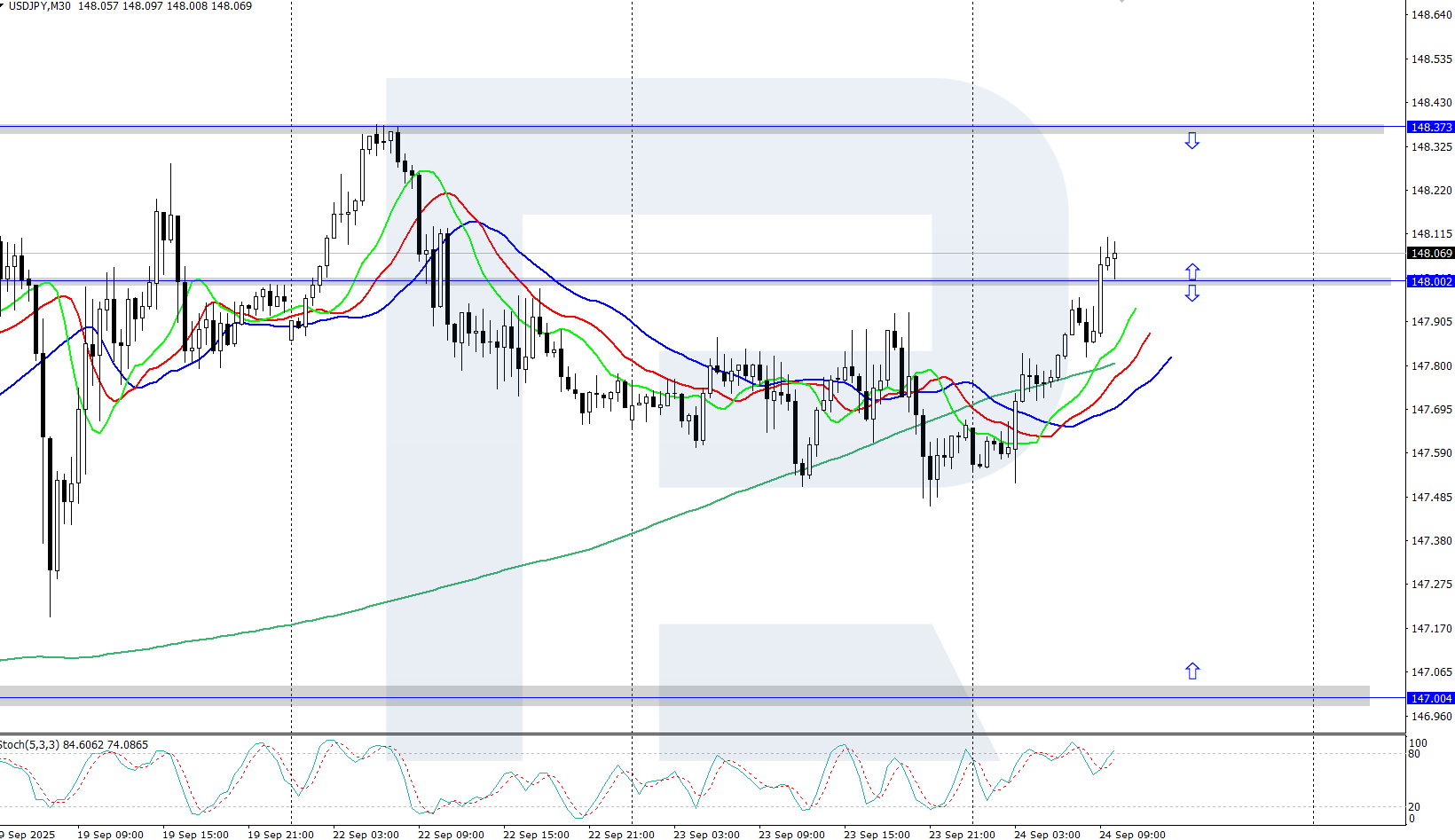1455x840 pixels.
Task: Click the 23 Sep 21:00 time axis label
Action: pos(962,835)
